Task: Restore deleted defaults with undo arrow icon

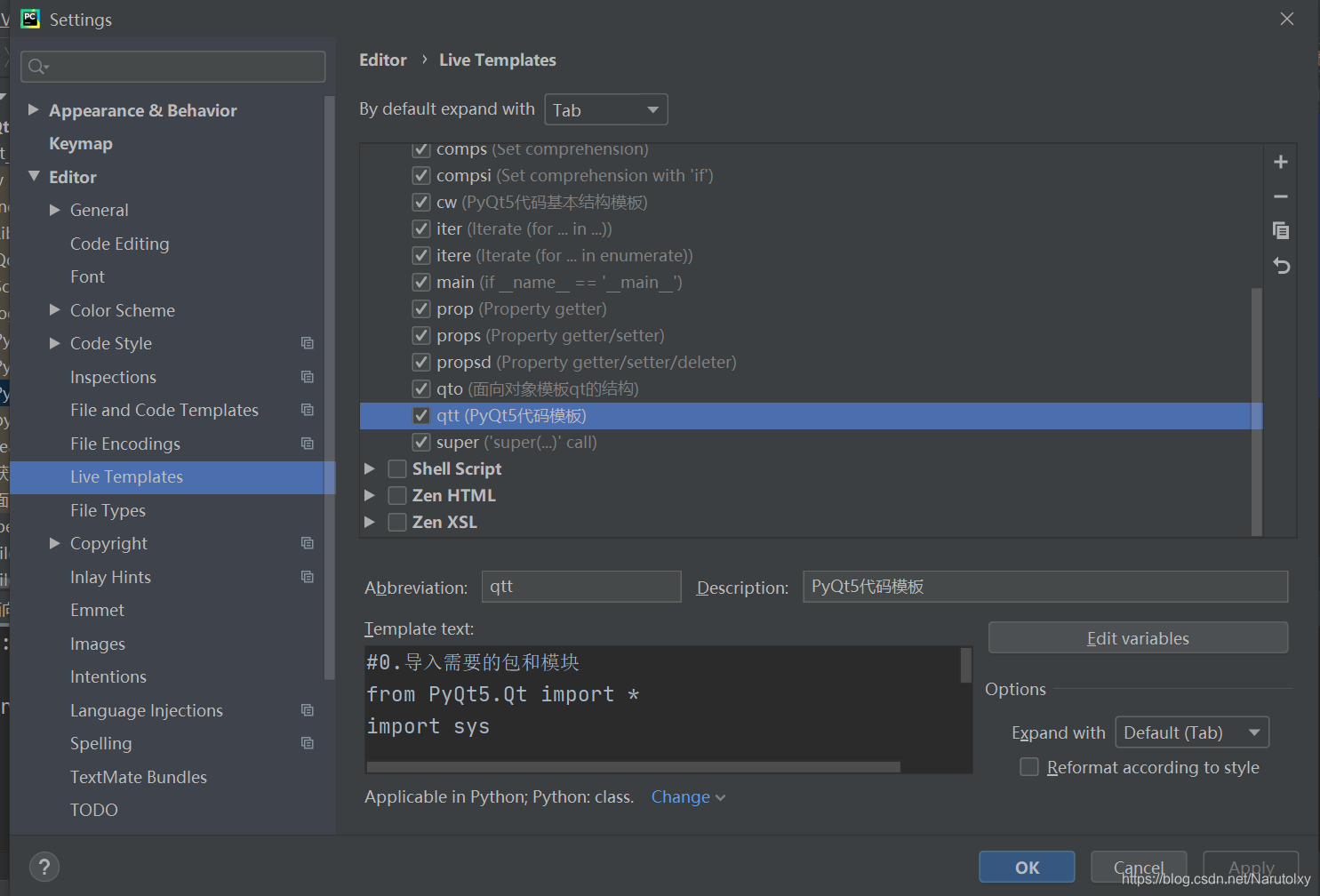Action: pyautogui.click(x=1281, y=266)
